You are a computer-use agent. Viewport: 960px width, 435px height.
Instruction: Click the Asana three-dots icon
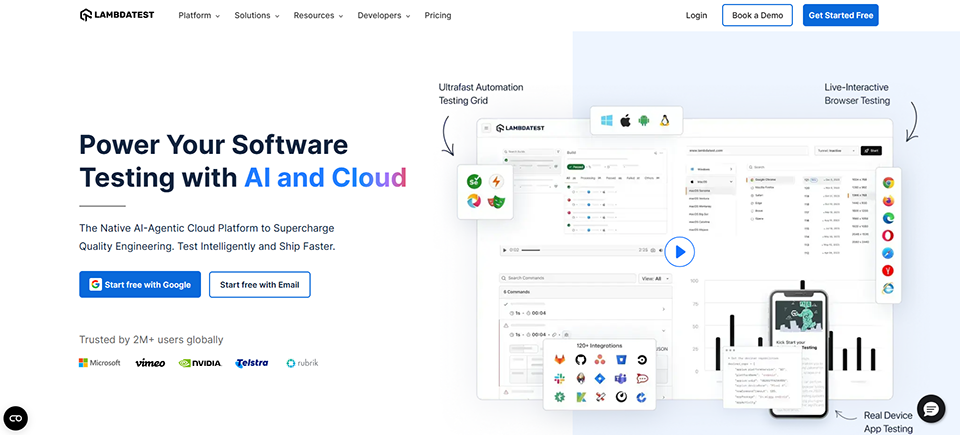pyautogui.click(x=600, y=360)
